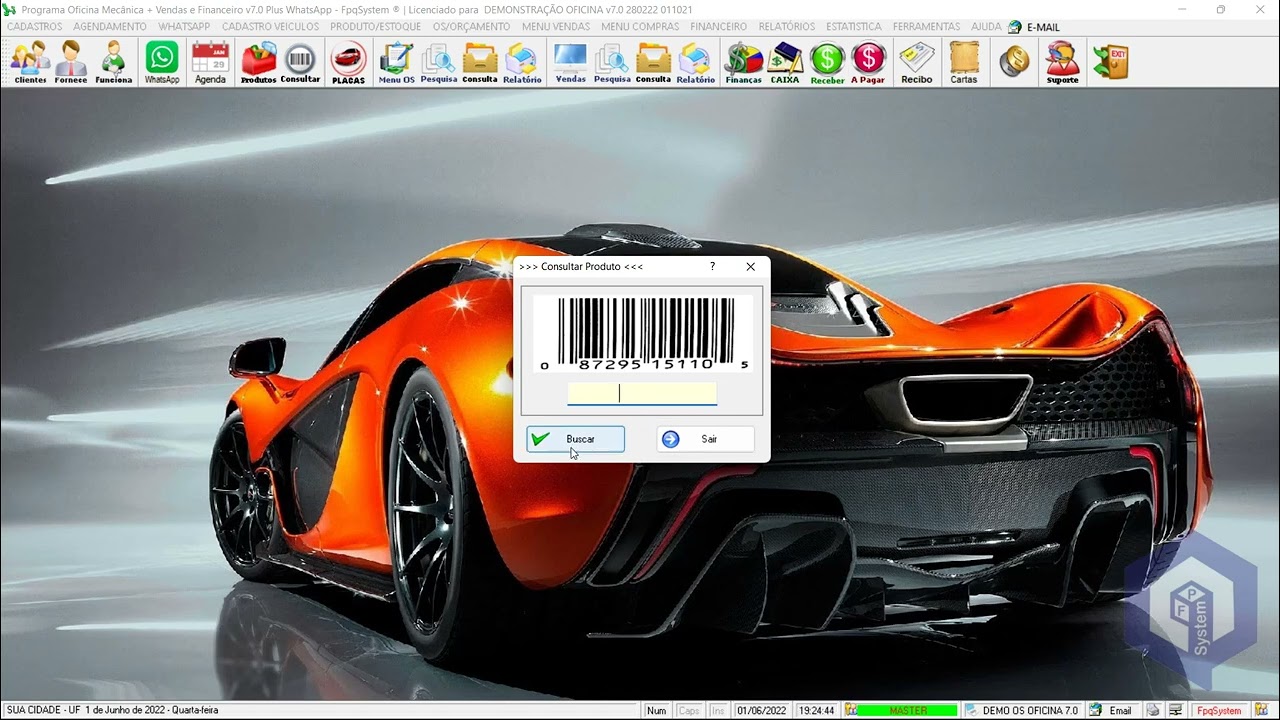The image size is (1280, 720).
Task: Open the OS Relatório printer icon
Action: (522, 62)
